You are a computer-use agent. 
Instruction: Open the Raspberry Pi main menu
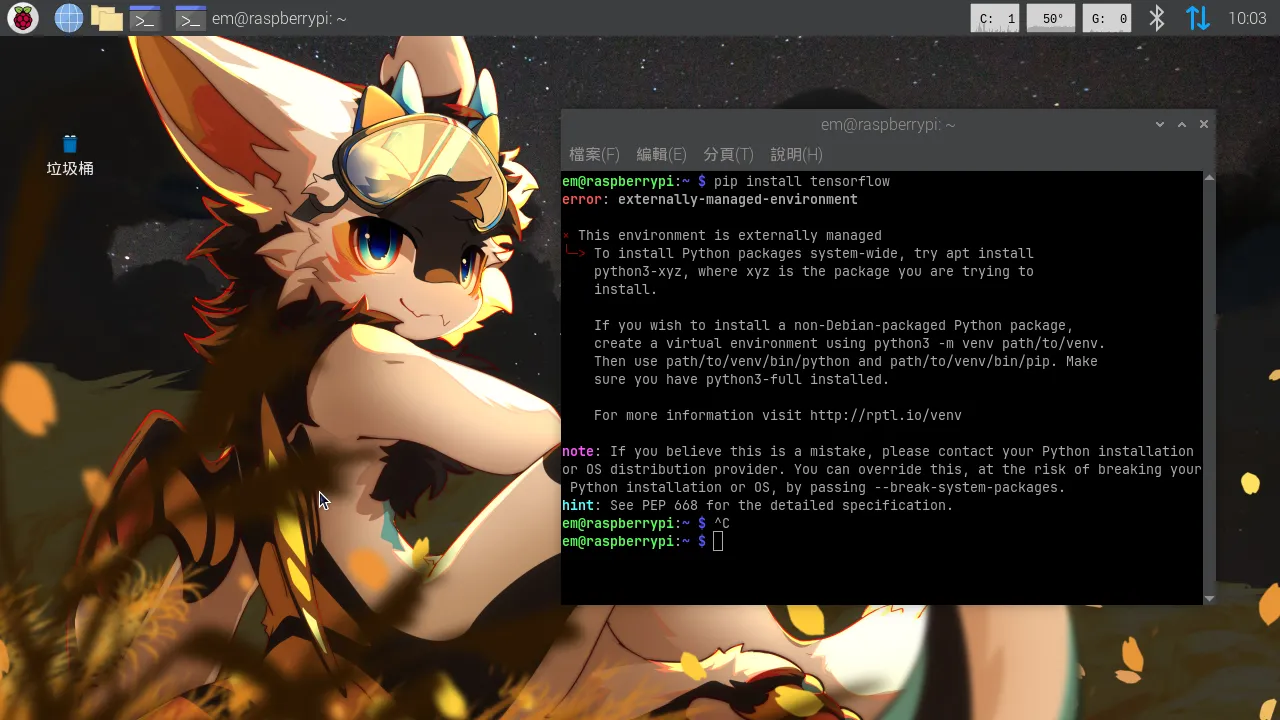click(x=23, y=18)
